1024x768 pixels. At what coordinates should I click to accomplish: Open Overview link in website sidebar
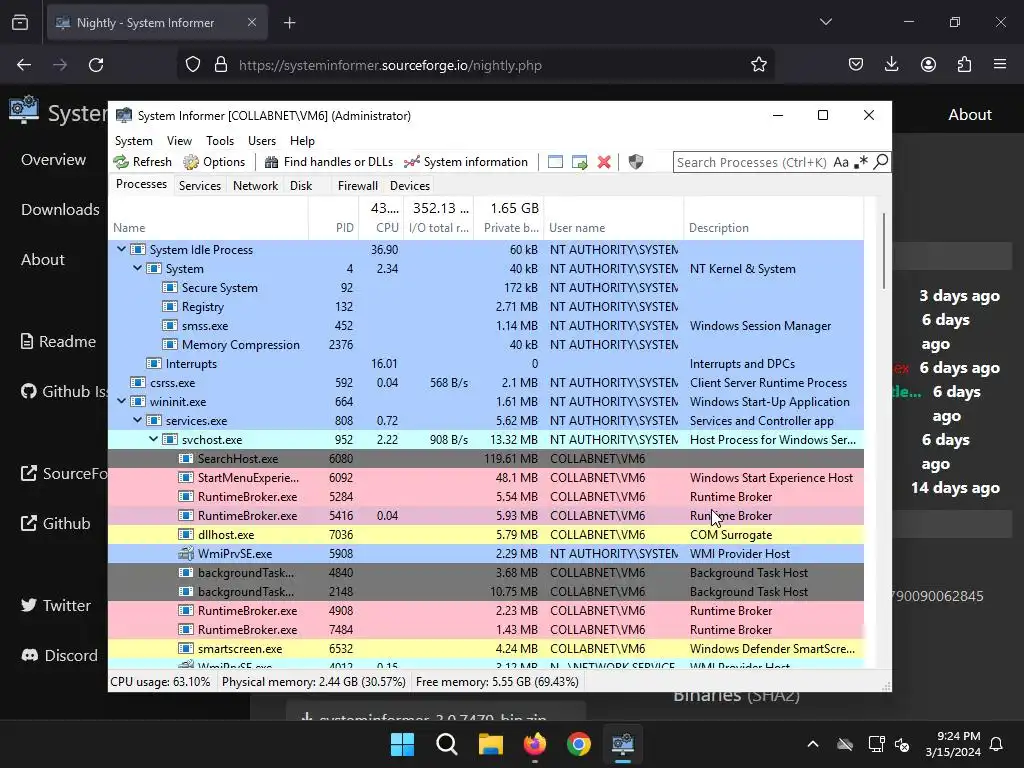[53, 160]
